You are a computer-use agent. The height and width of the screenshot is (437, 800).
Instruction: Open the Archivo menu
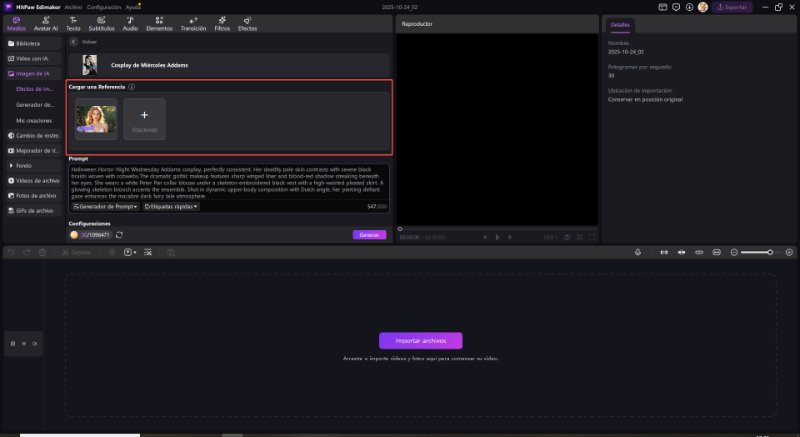pos(73,6)
